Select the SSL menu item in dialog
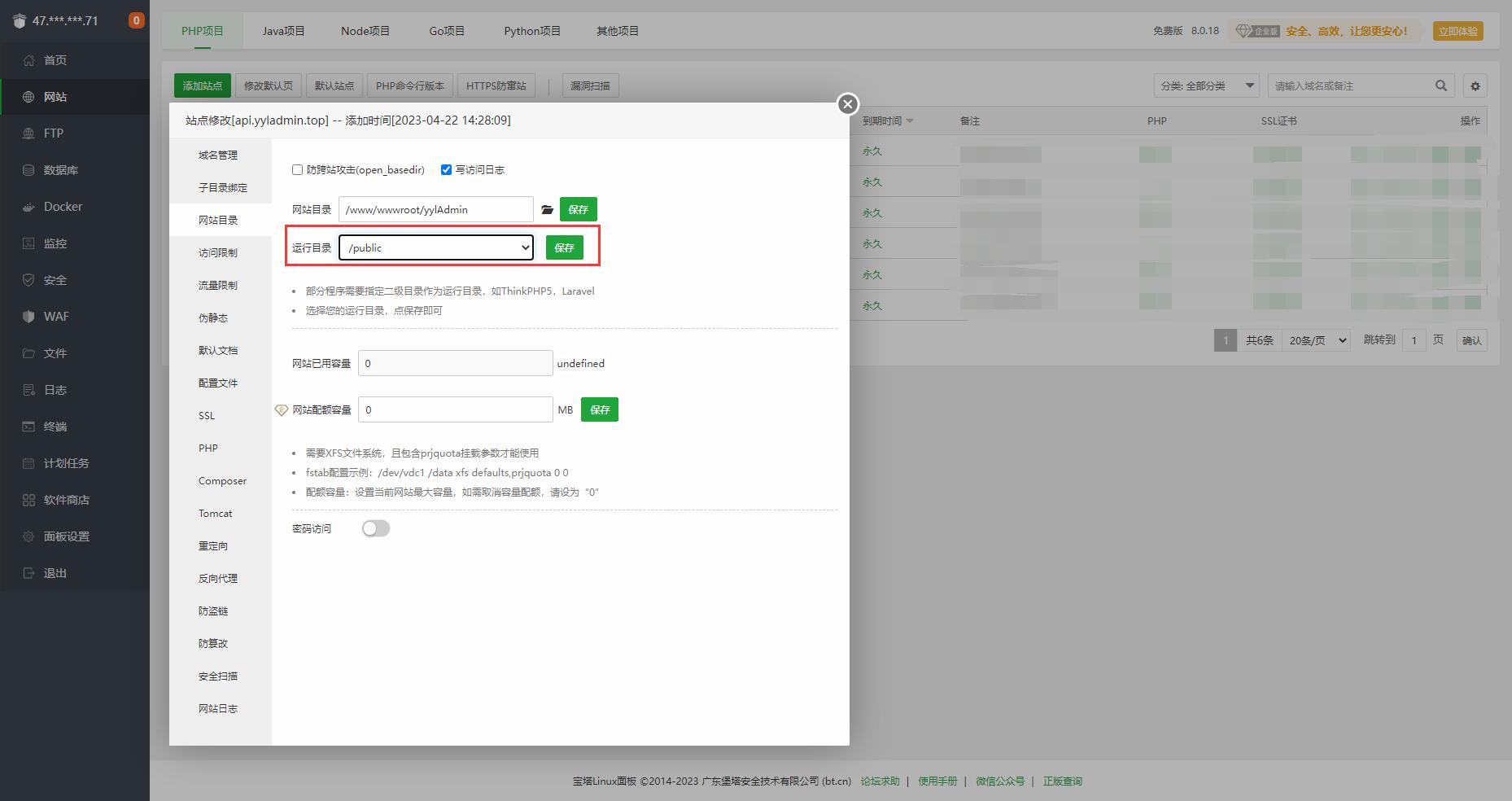This screenshot has height=801, width=1512. click(207, 416)
